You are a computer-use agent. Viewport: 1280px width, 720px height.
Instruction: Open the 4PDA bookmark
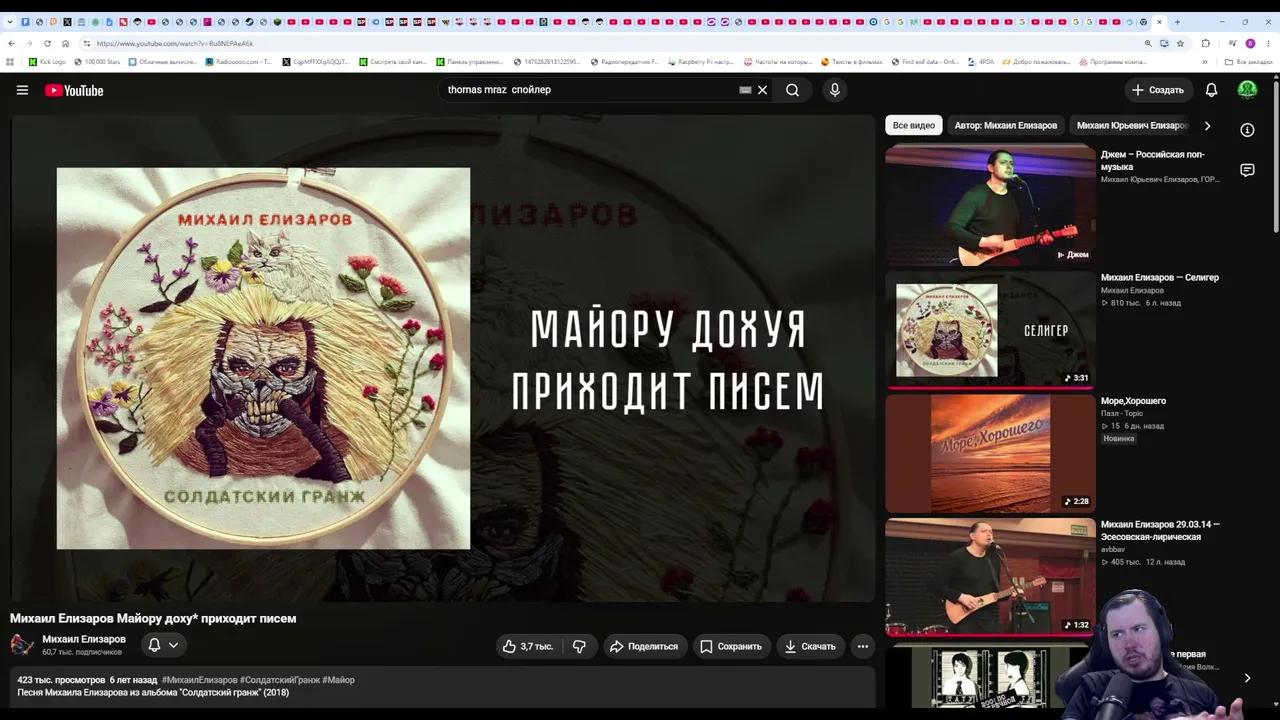980,62
